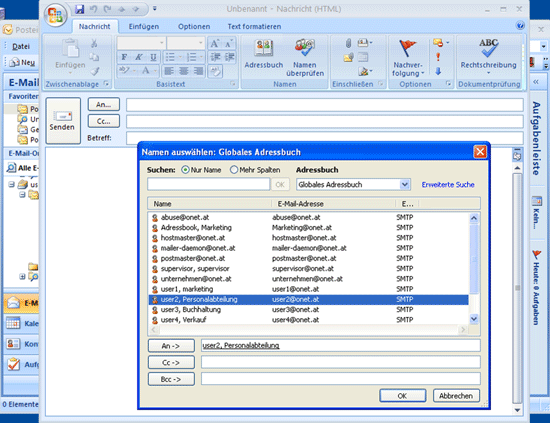Click the An -> button in dialog
550x423 pixels.
point(171,345)
